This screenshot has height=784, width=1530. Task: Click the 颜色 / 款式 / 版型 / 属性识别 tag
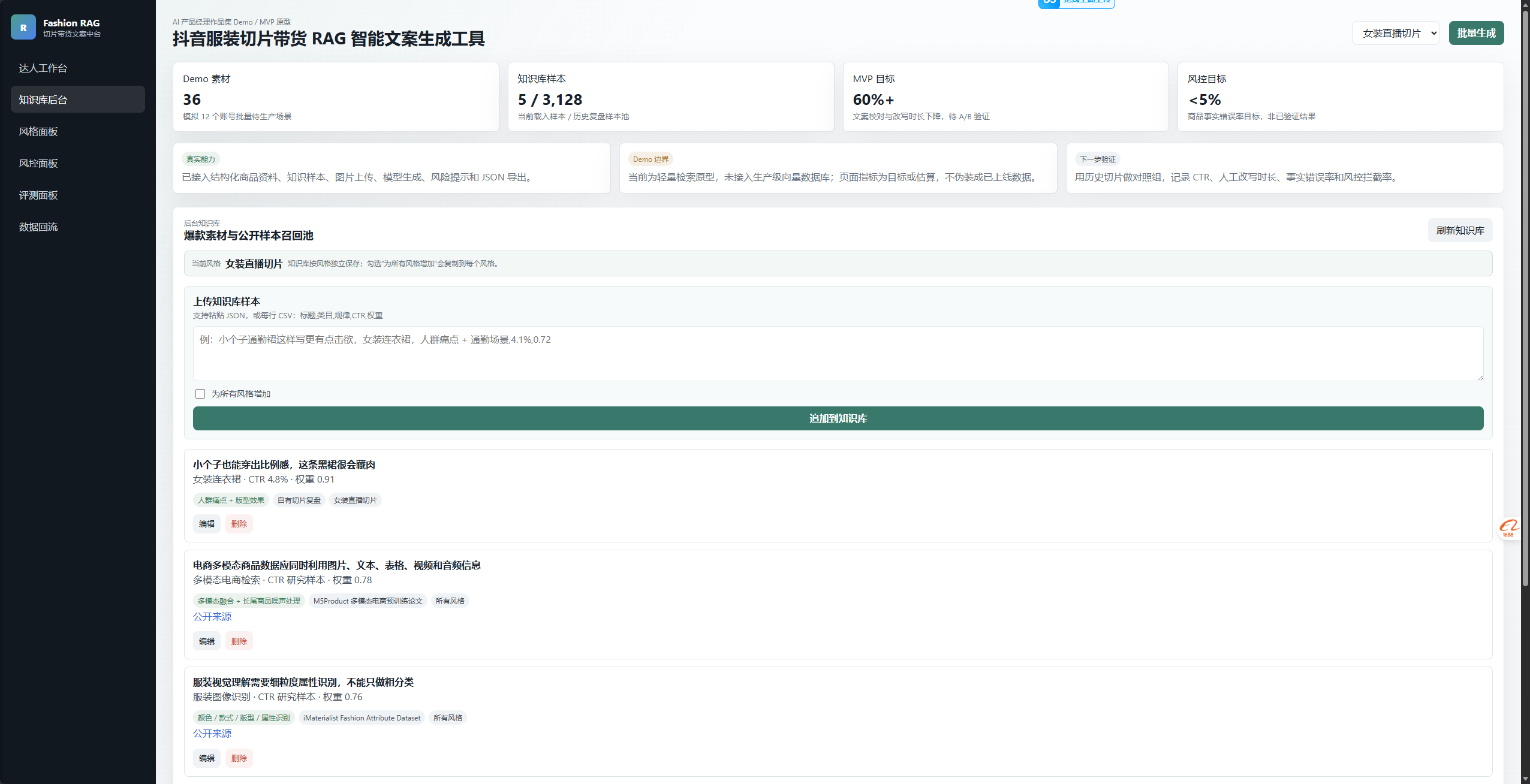[x=243, y=717]
